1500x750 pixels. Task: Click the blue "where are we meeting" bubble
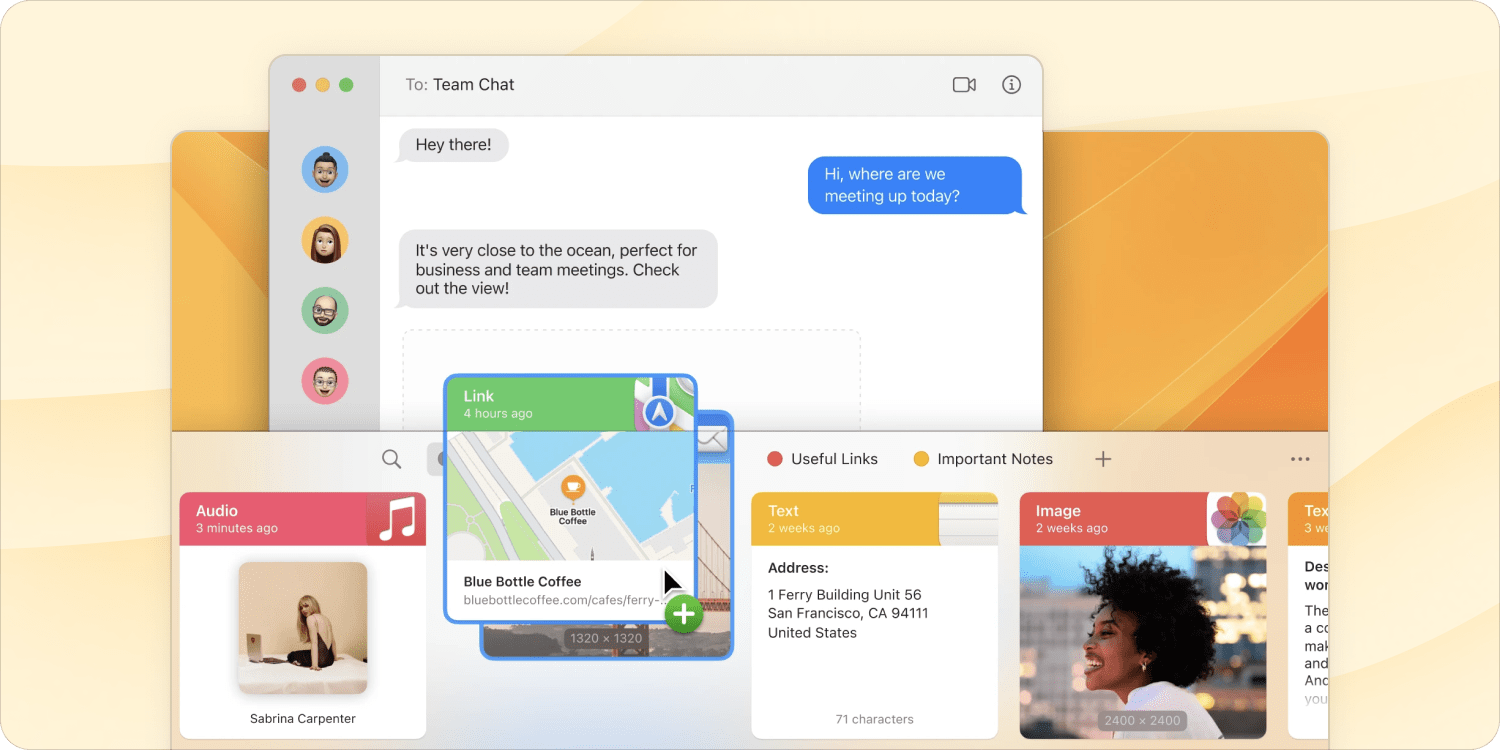(x=916, y=185)
